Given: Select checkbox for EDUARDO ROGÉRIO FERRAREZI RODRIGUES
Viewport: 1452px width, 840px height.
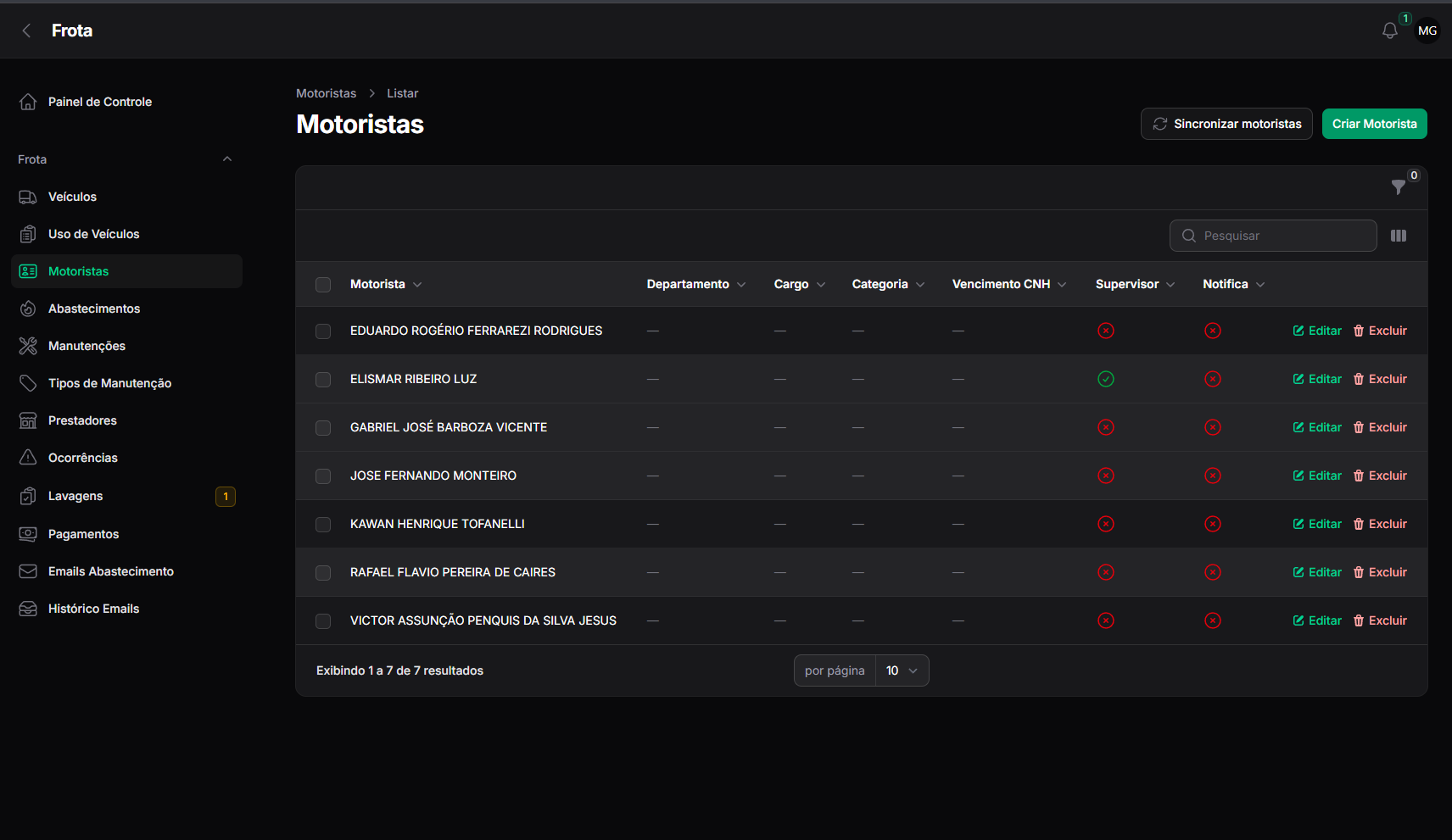Looking at the screenshot, I should point(323,331).
